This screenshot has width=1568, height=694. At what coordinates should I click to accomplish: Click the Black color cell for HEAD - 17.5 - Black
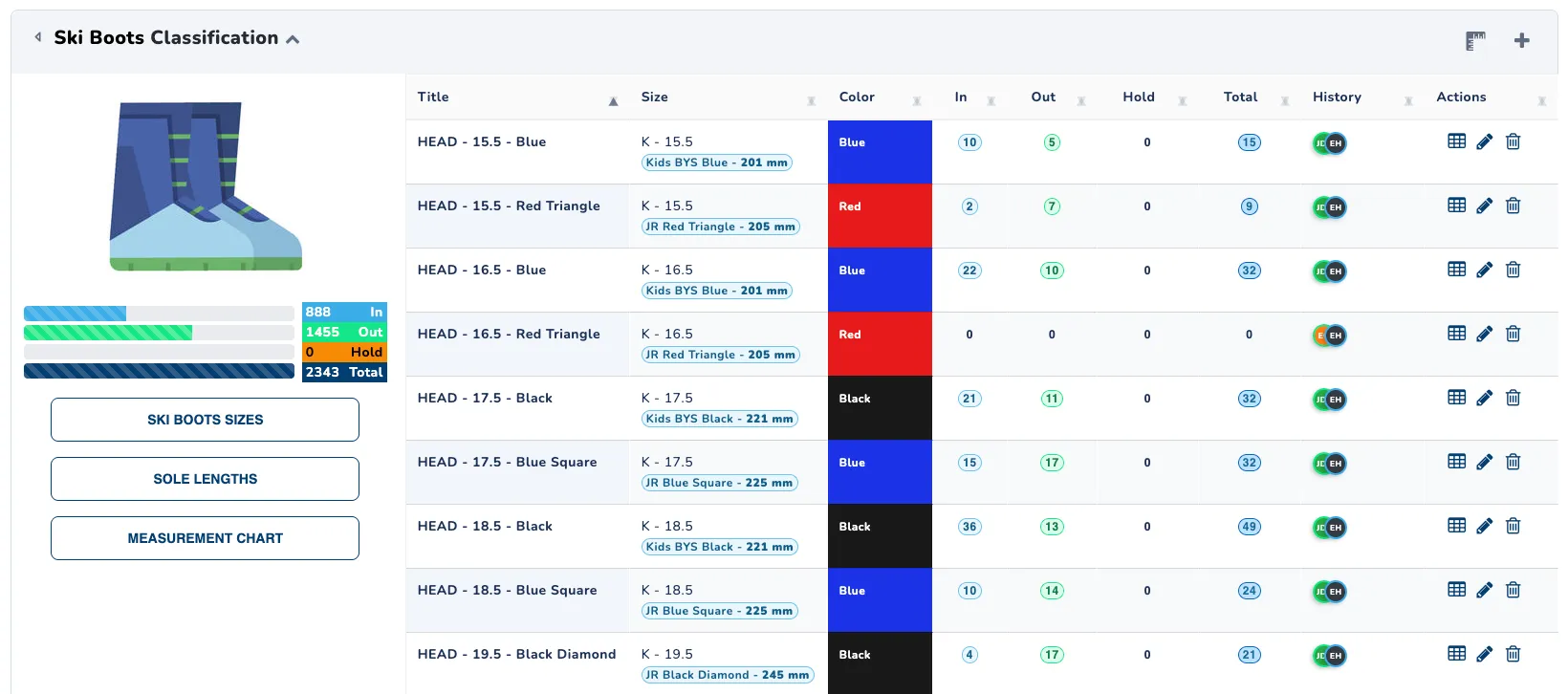(880, 408)
